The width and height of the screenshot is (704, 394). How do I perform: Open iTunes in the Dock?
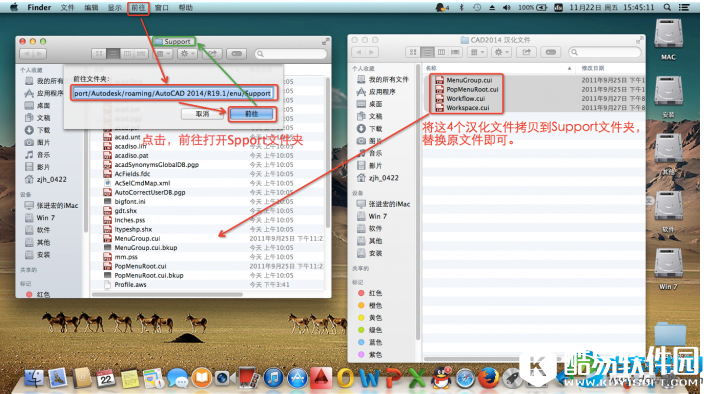click(x=273, y=378)
